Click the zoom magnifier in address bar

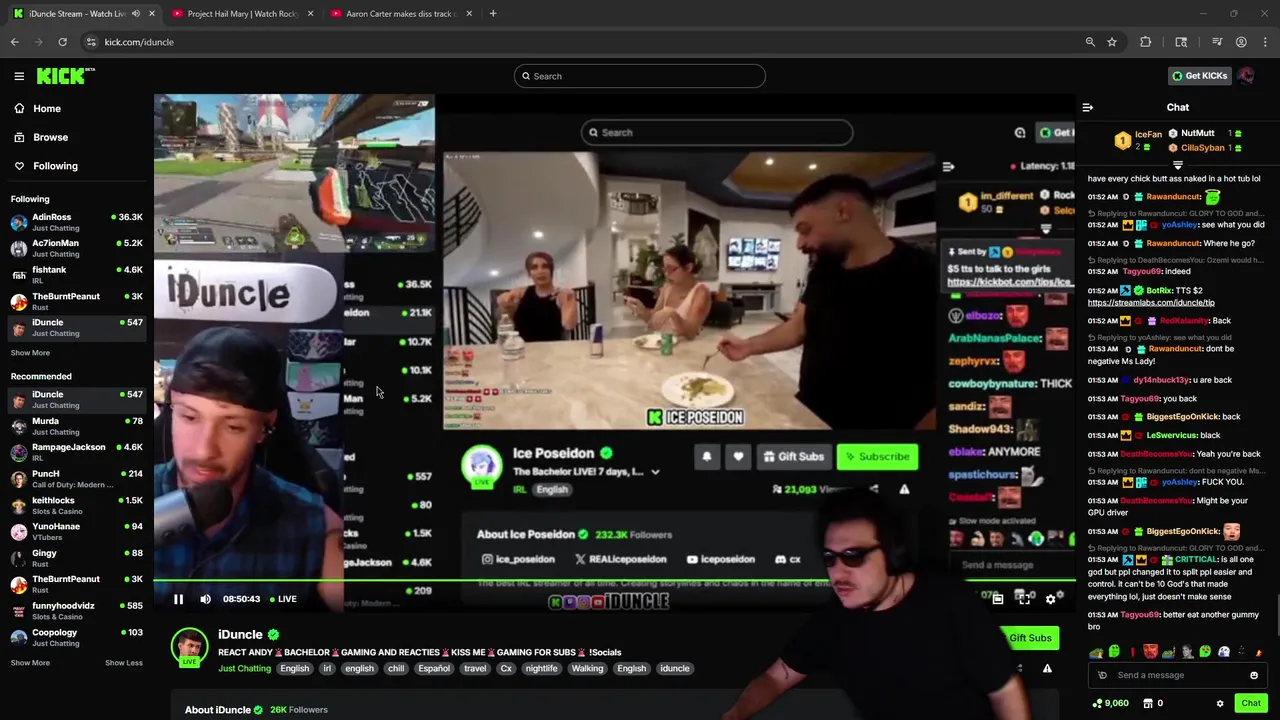(x=1090, y=42)
